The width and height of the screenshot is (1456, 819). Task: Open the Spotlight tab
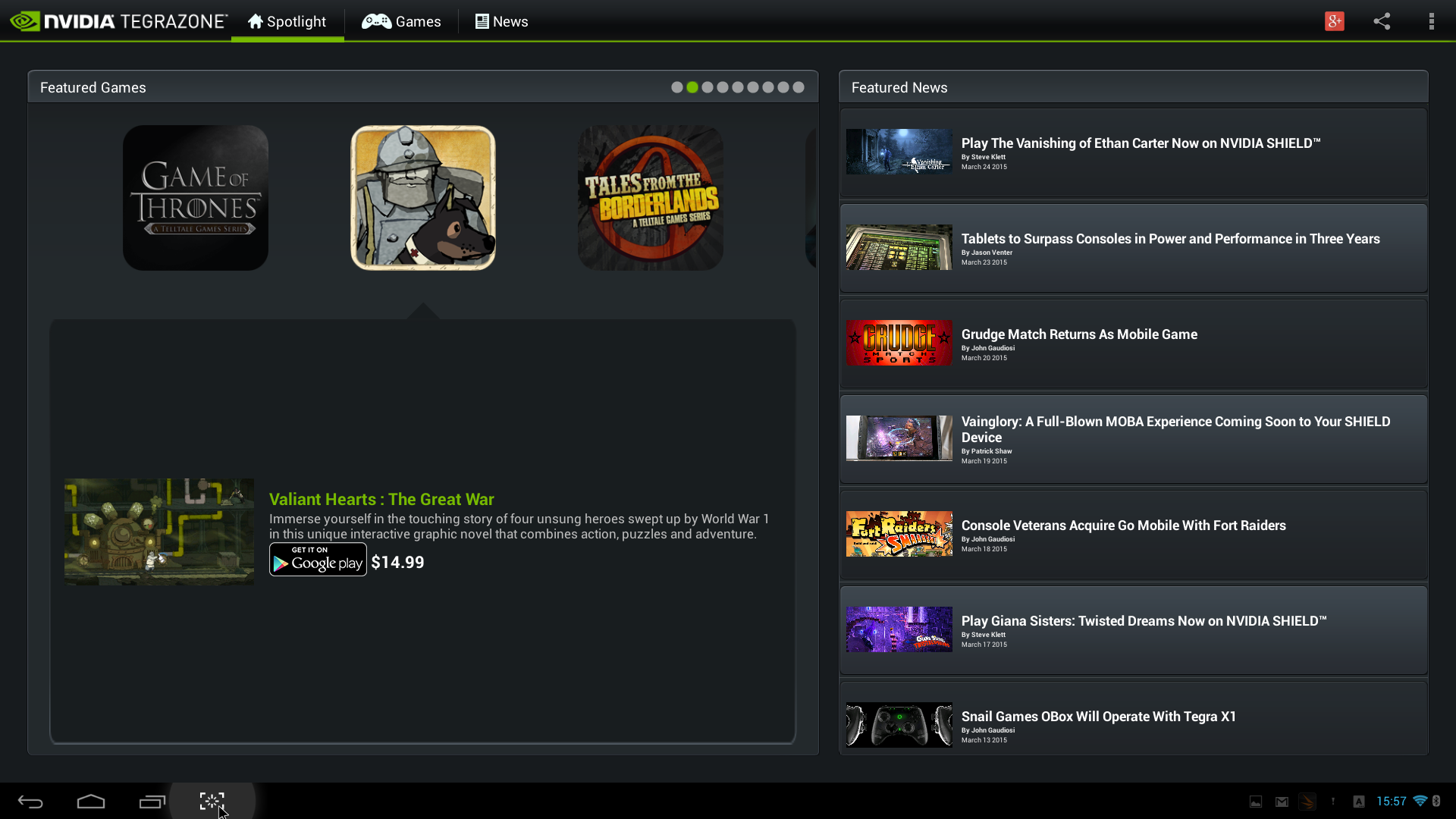pos(287,21)
